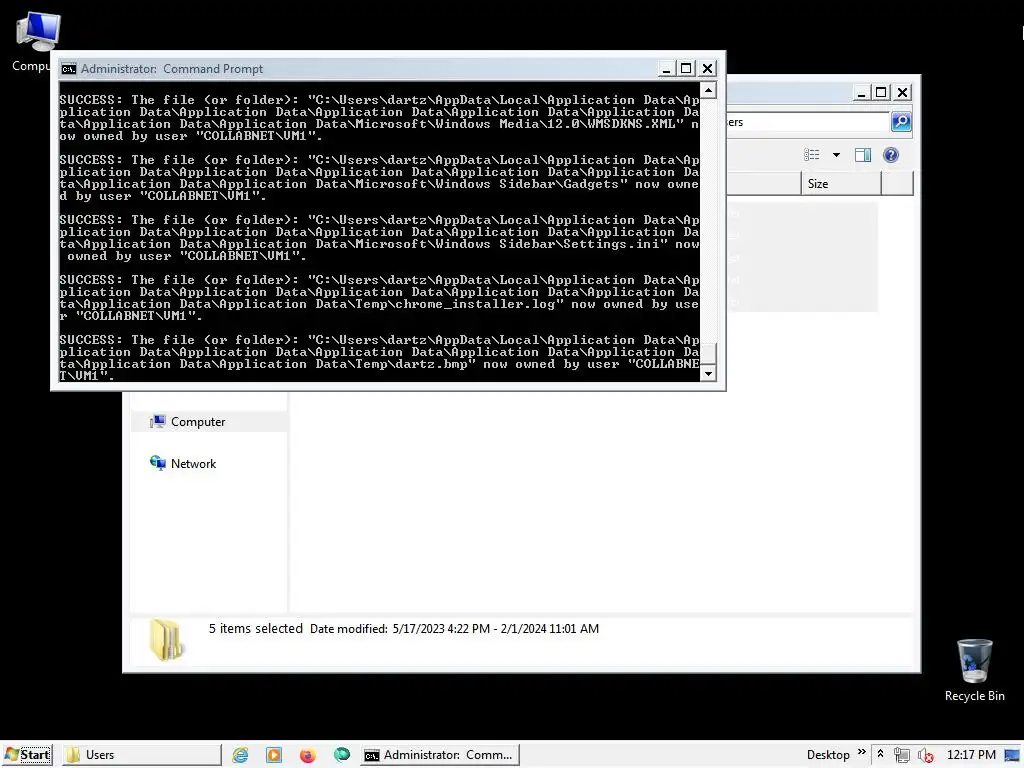Change the view in Explorer toolbar
Image resolution: width=1024 pixels, height=768 pixels.
coord(812,155)
